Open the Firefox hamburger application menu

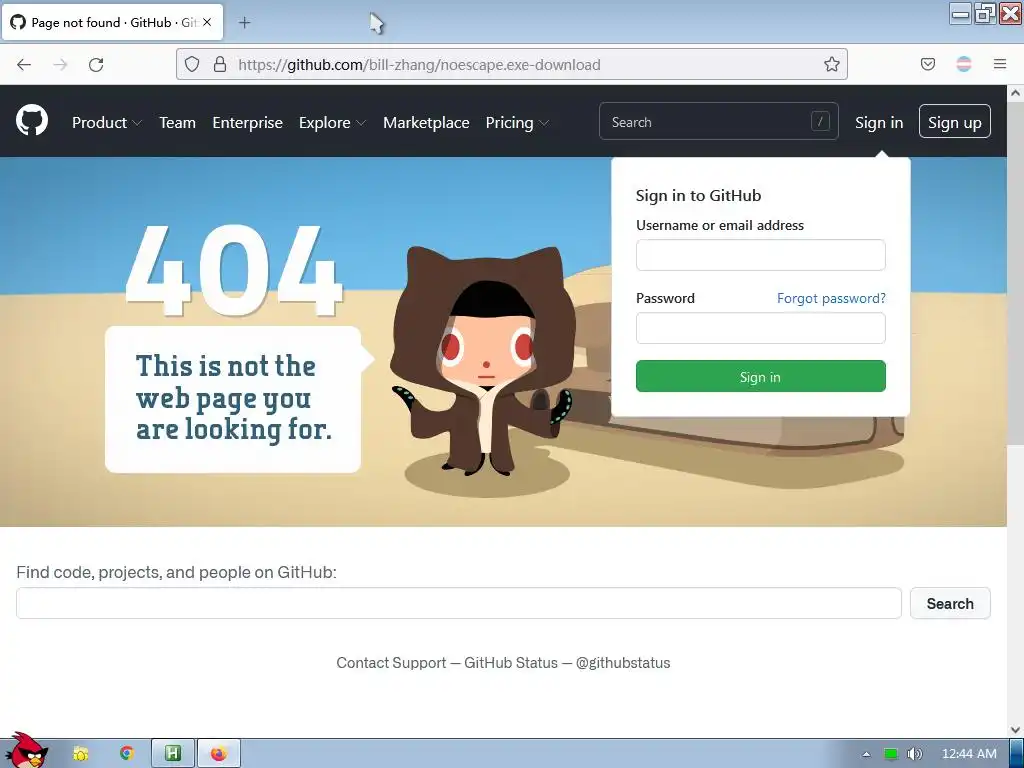[x=1000, y=64]
